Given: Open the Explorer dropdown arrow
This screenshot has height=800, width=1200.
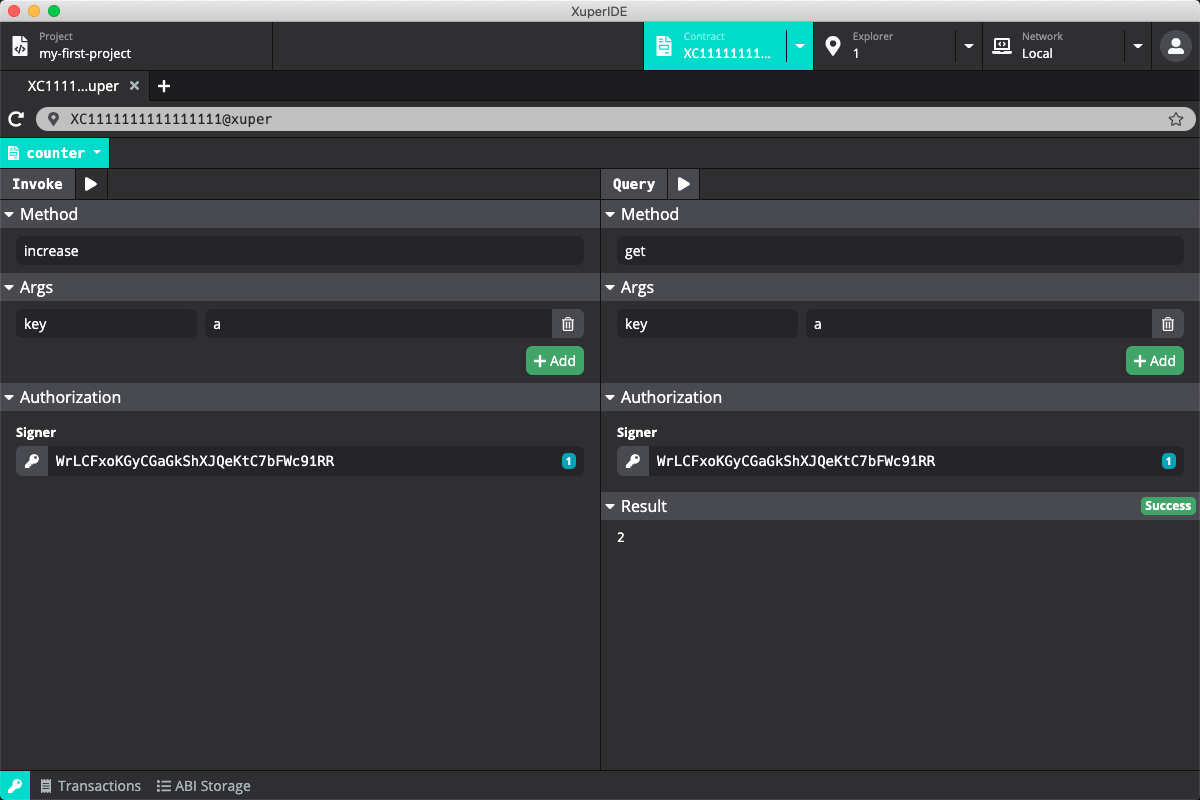Looking at the screenshot, I should point(967,46).
